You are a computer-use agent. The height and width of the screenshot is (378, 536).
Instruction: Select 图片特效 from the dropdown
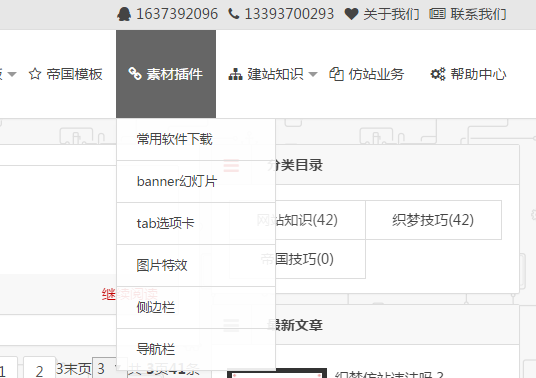(196, 266)
